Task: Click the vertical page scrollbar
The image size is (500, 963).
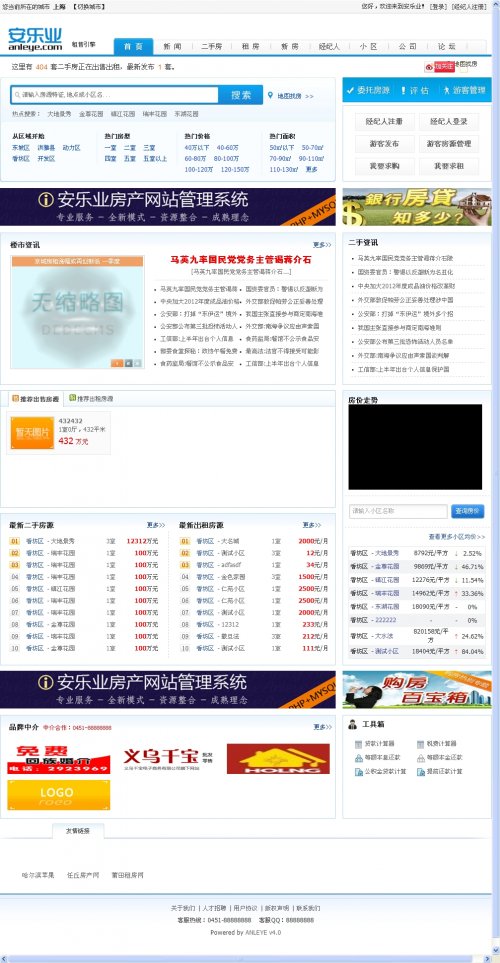Action: (x=496, y=479)
